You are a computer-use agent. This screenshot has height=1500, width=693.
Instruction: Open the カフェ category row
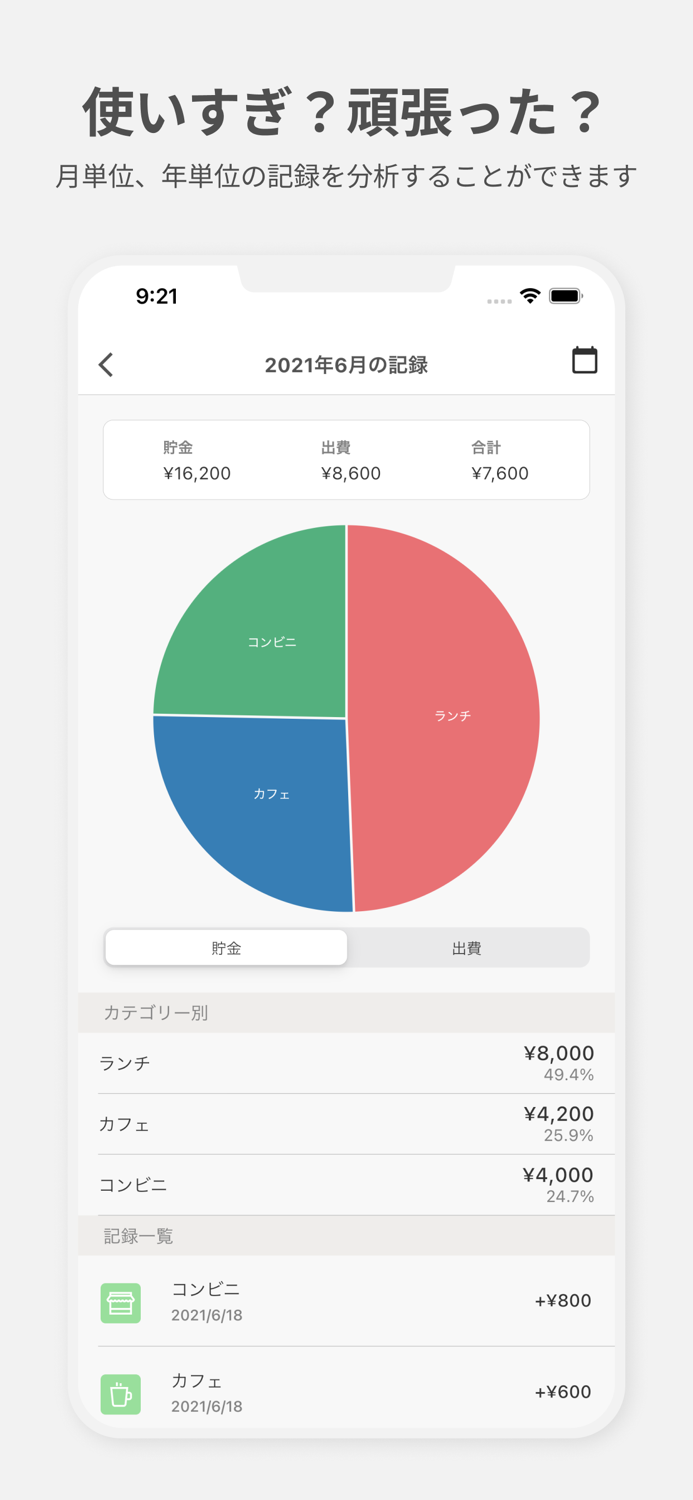(x=346, y=1124)
